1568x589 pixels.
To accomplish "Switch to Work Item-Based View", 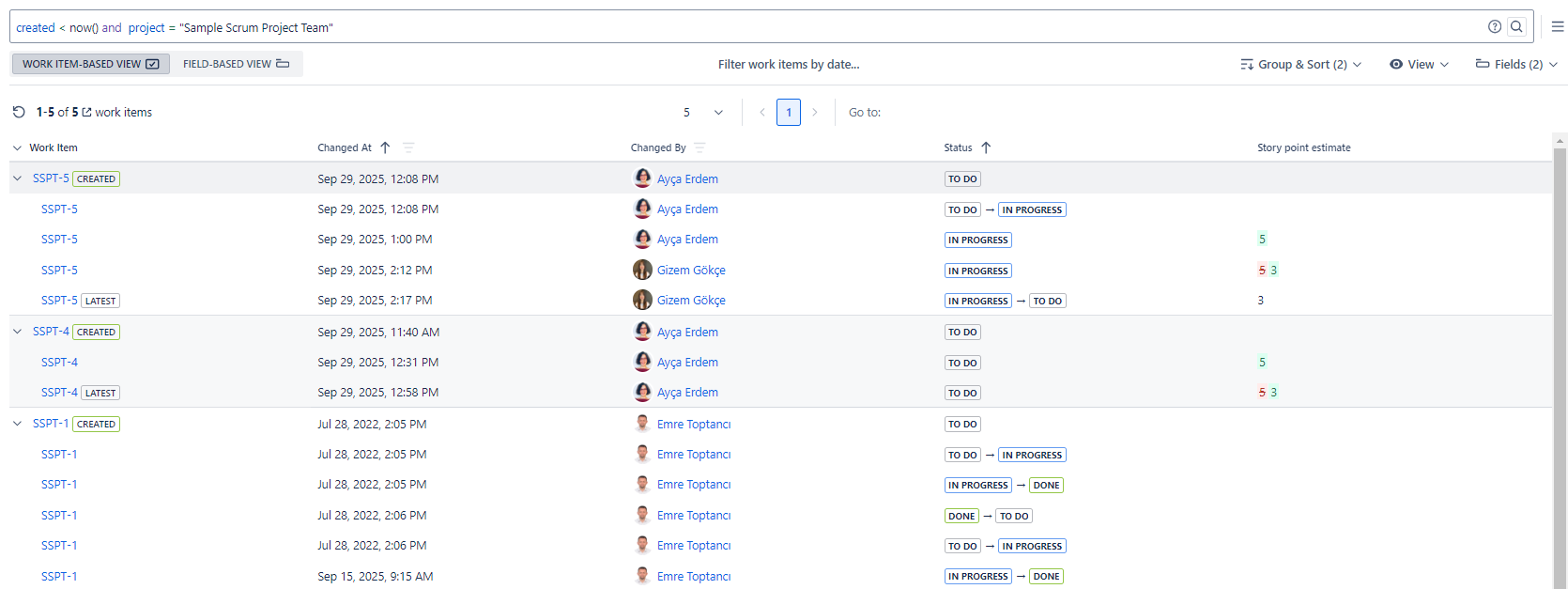I will [90, 64].
